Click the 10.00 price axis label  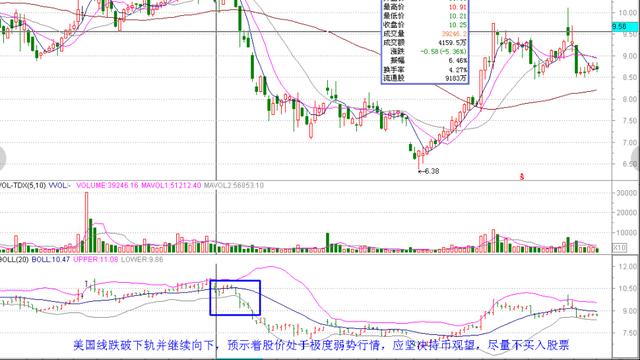[627, 13]
